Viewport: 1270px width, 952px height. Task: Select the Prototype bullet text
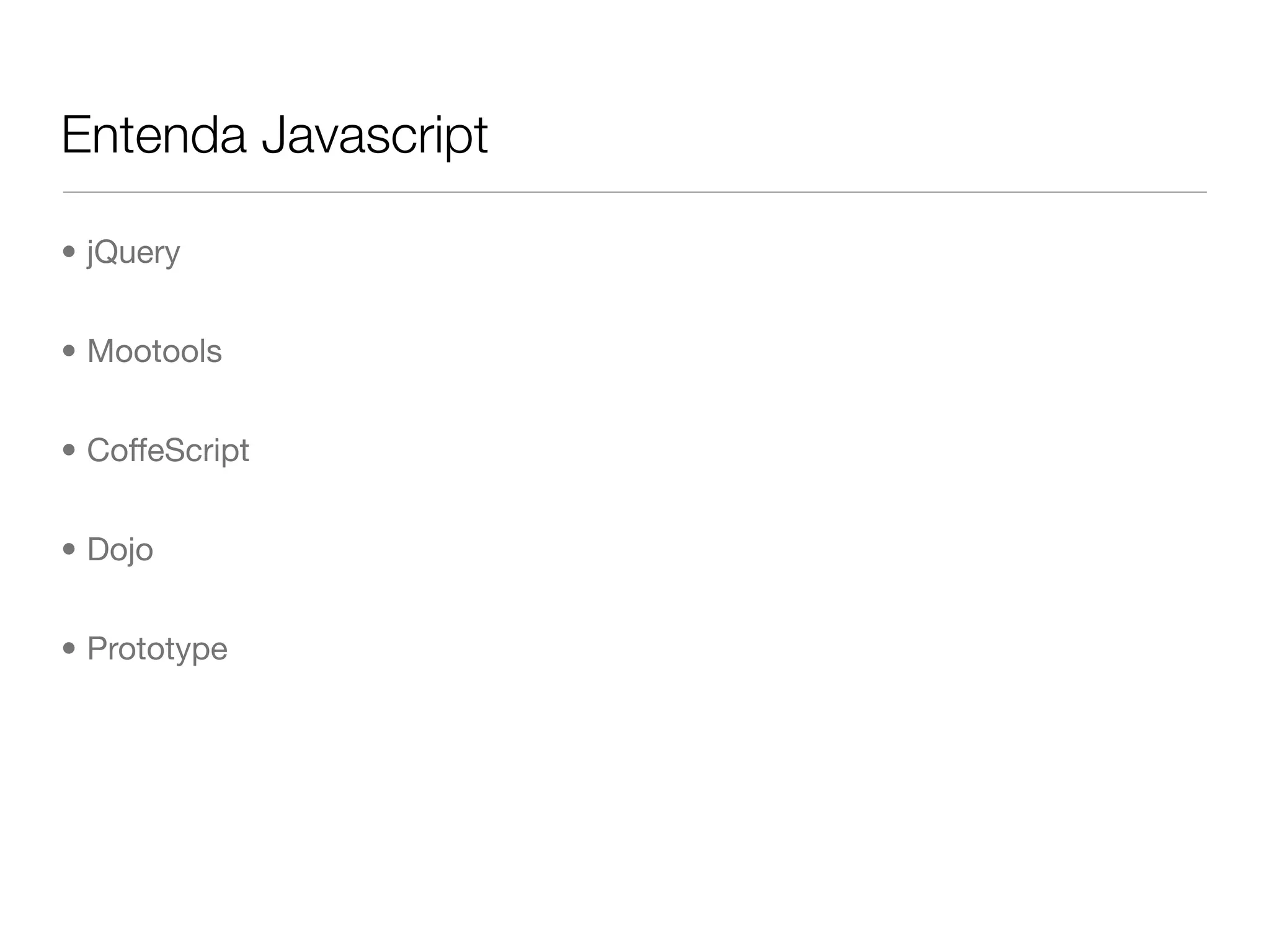coord(157,649)
